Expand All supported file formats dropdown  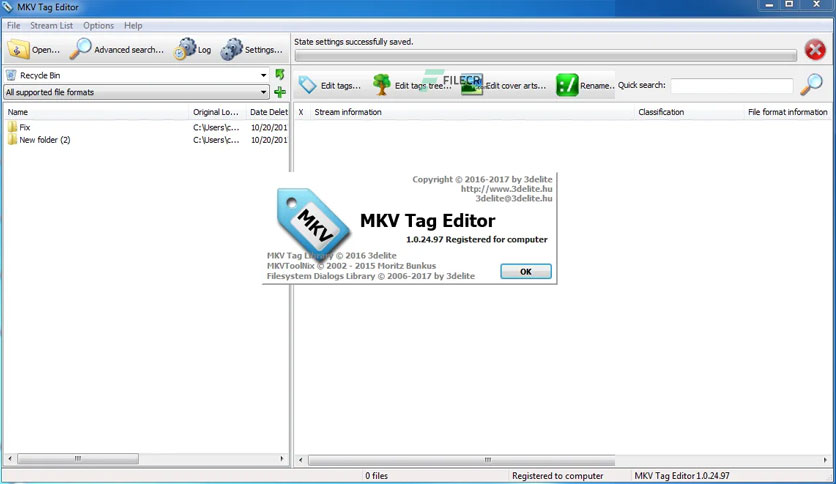click(x=263, y=92)
